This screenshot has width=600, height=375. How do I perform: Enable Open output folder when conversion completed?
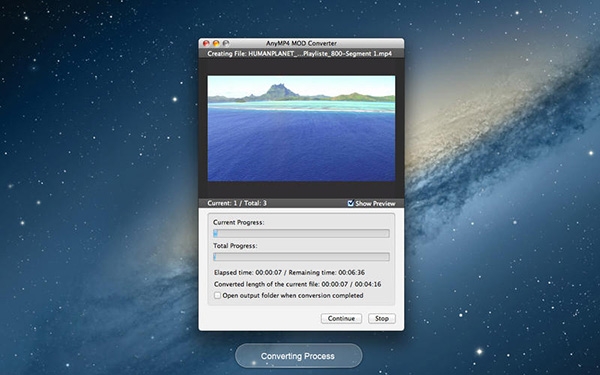(x=217, y=295)
